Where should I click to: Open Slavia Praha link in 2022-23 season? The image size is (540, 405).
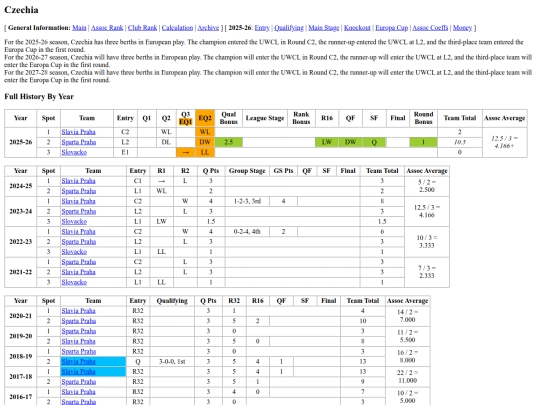[79, 232]
